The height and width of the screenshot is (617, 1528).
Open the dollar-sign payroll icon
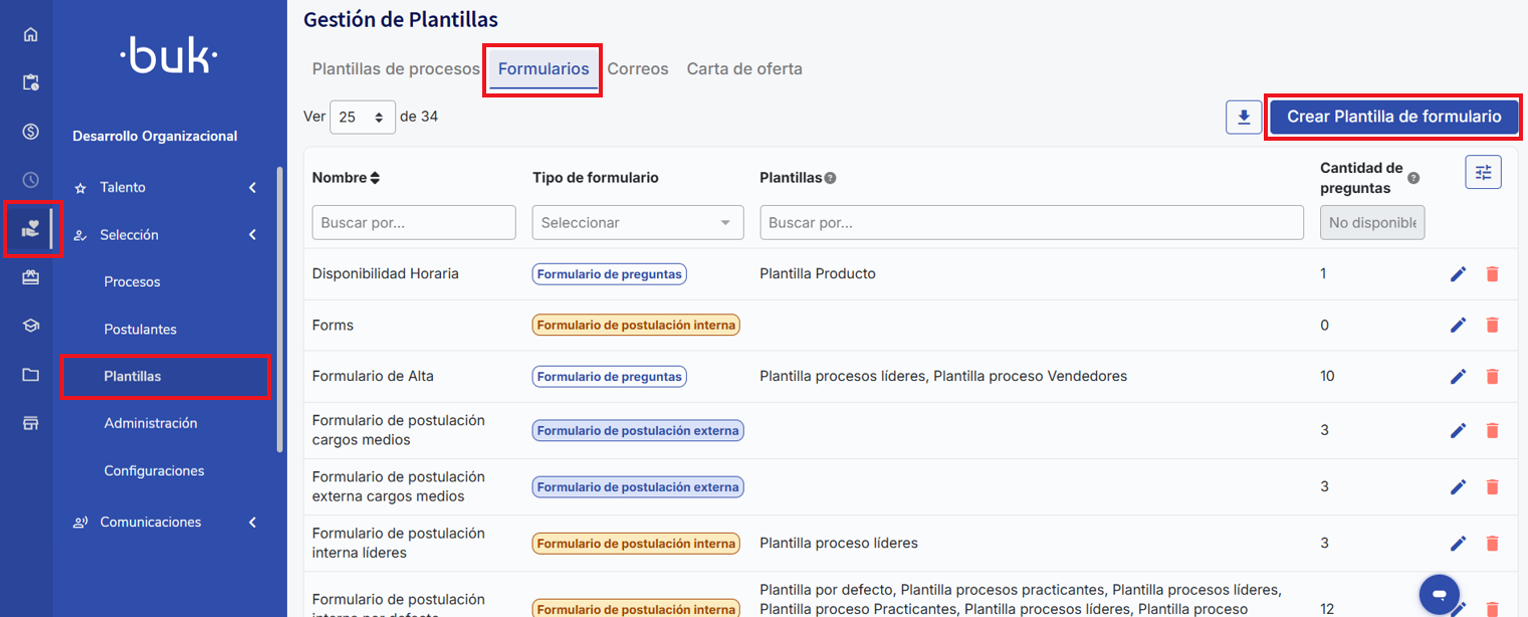[30, 131]
